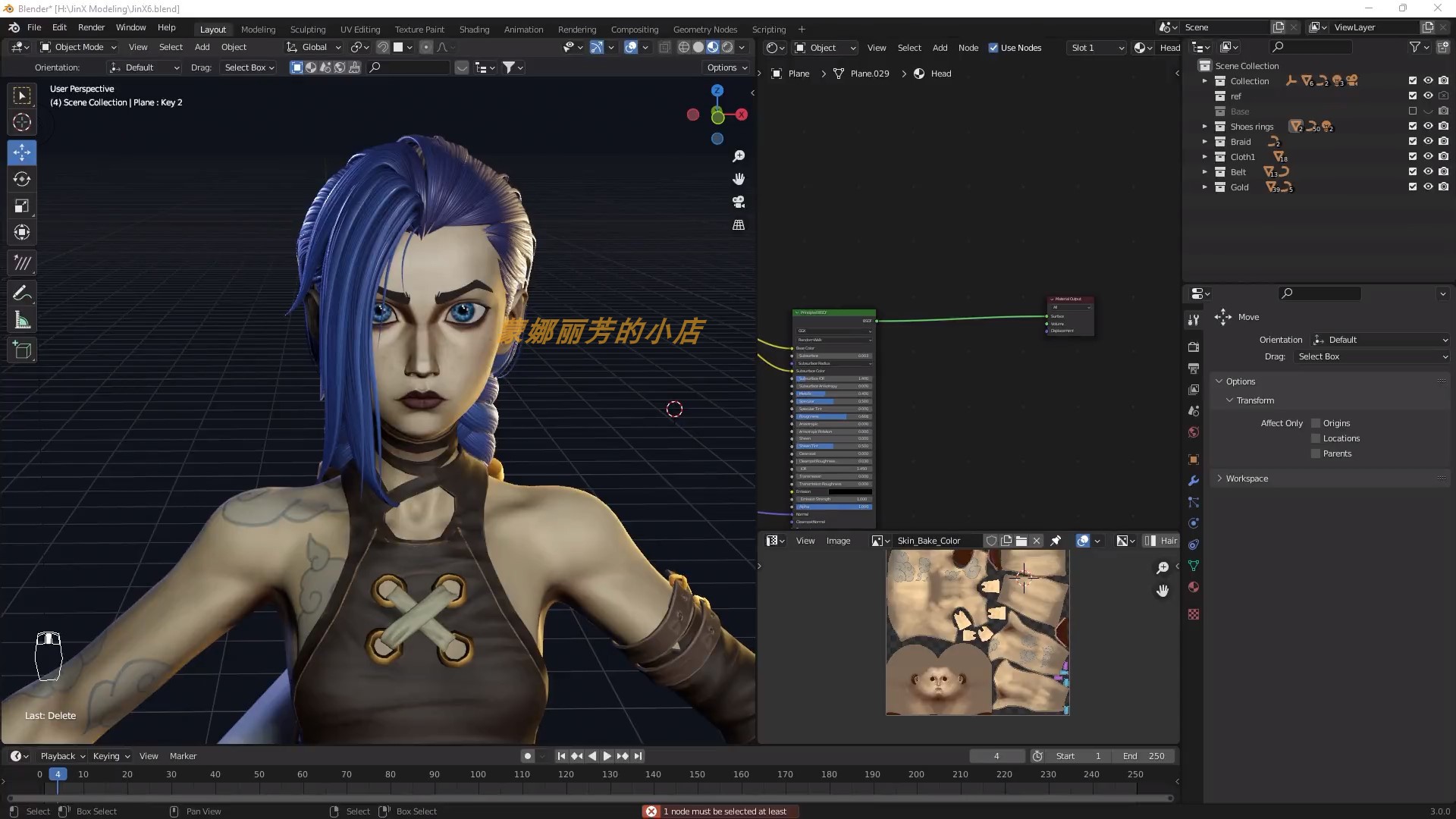This screenshot has height=819, width=1456.
Task: Exclude Gold collection from view layer
Action: click(1412, 187)
